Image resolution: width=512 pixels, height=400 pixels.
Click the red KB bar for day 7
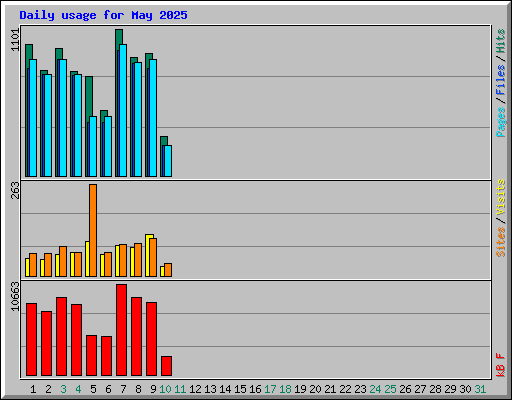(122, 330)
